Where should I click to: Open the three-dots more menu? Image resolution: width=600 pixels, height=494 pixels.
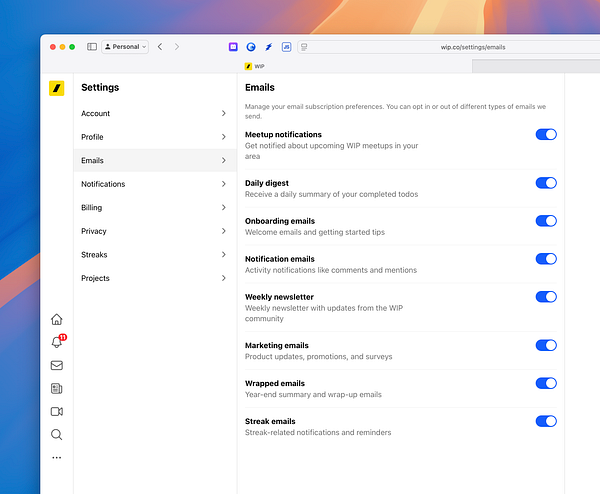click(57, 458)
